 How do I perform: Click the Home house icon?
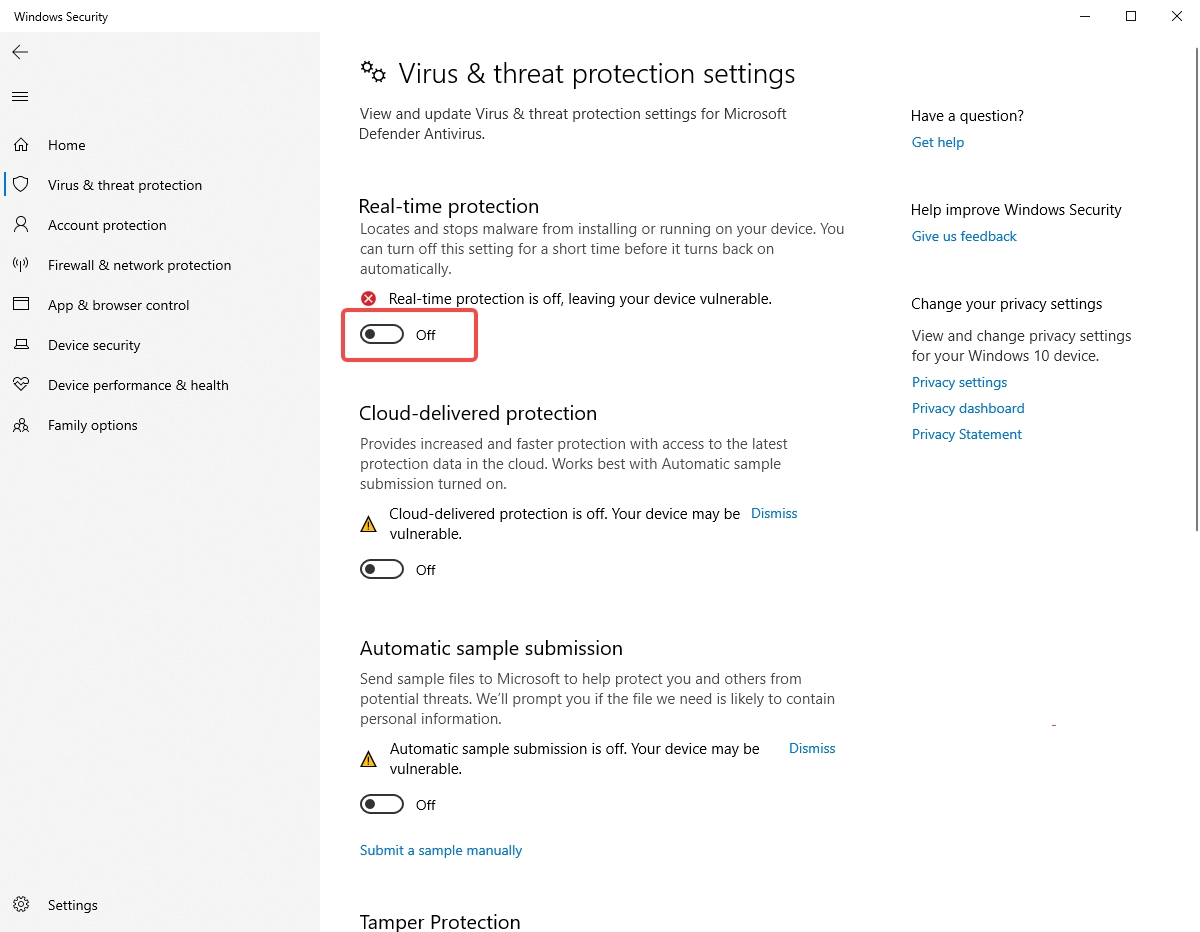tap(21, 145)
